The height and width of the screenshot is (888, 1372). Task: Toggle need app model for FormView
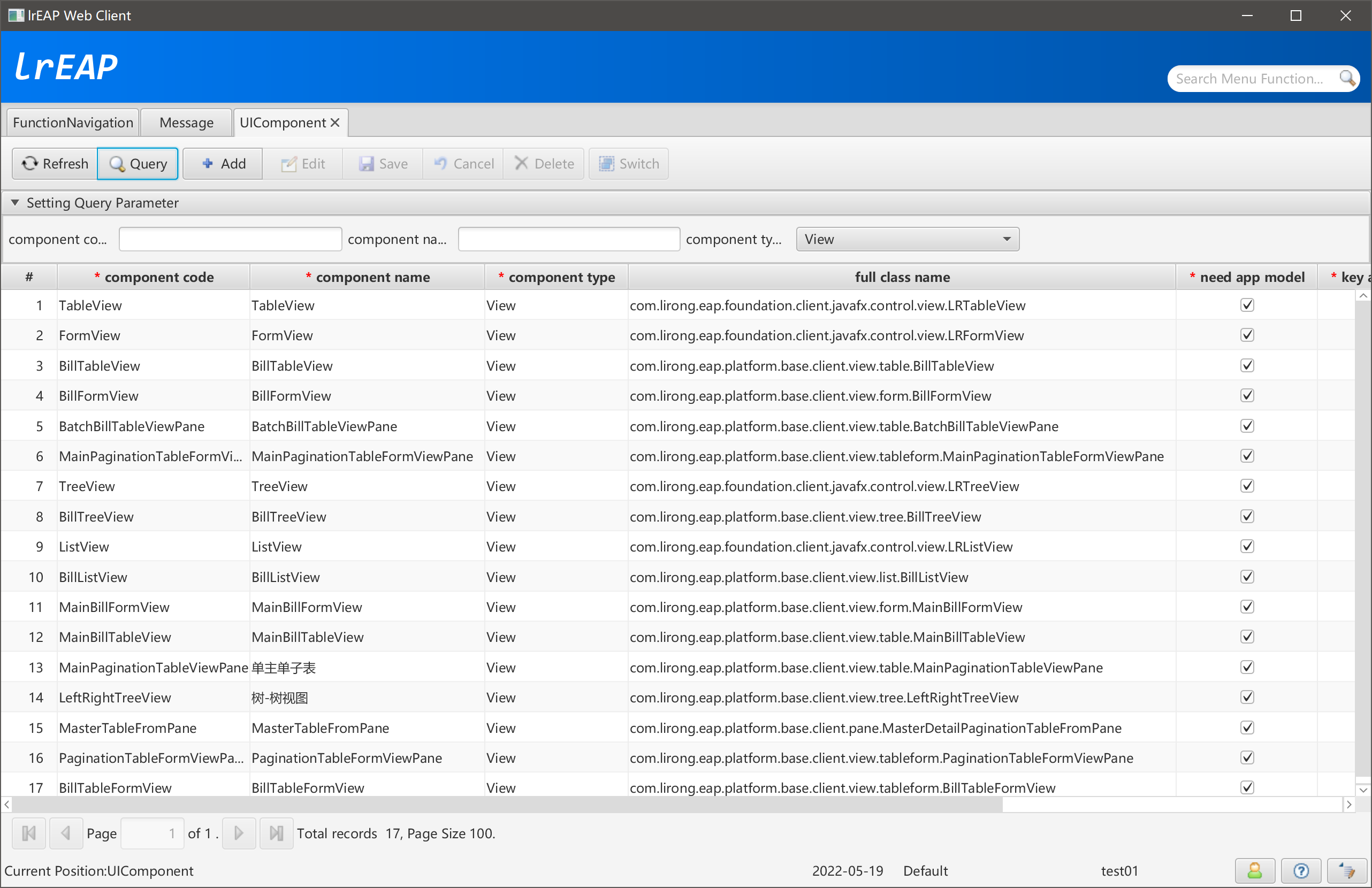point(1247,335)
